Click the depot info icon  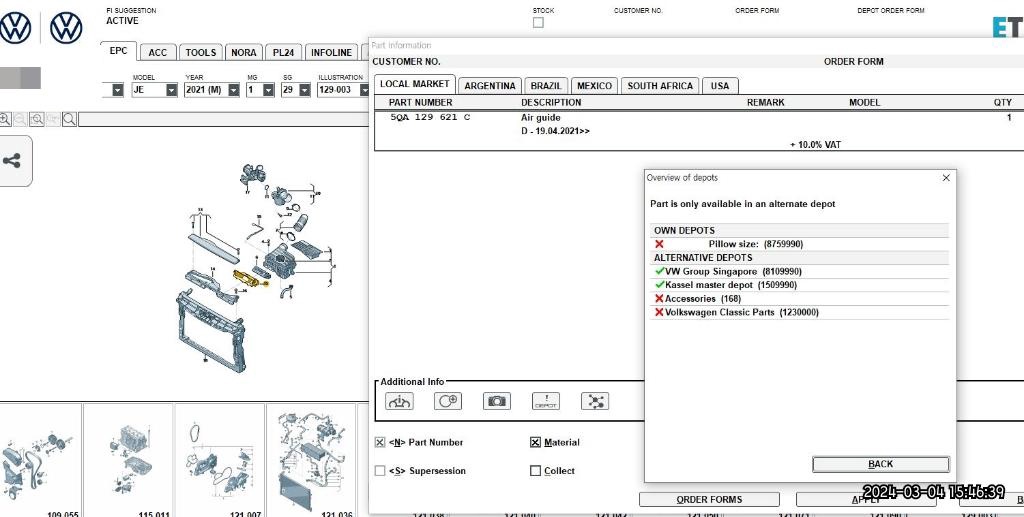pos(545,401)
